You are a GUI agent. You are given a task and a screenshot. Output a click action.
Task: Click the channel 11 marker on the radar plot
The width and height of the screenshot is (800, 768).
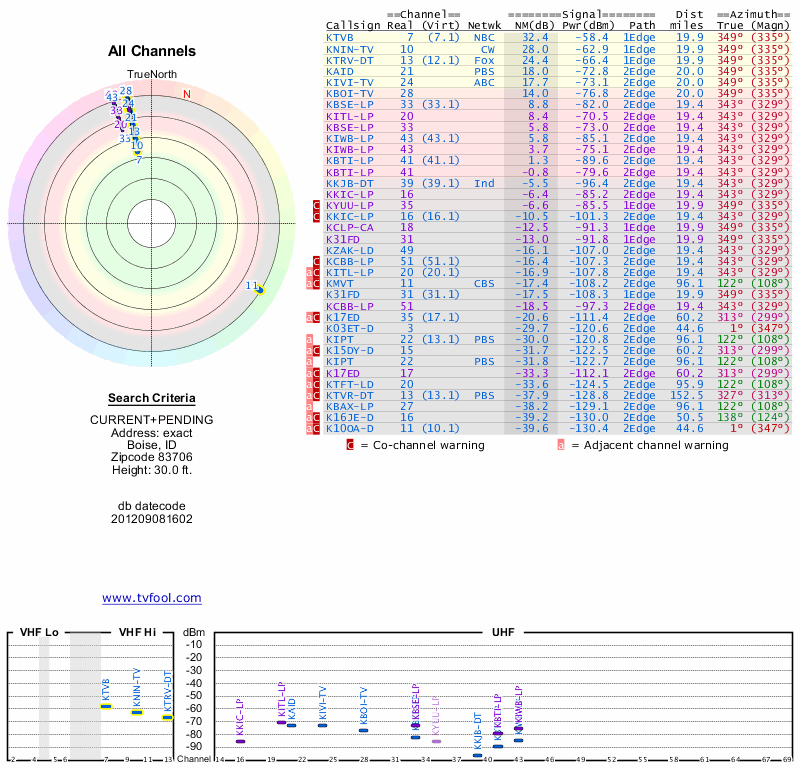point(259,290)
